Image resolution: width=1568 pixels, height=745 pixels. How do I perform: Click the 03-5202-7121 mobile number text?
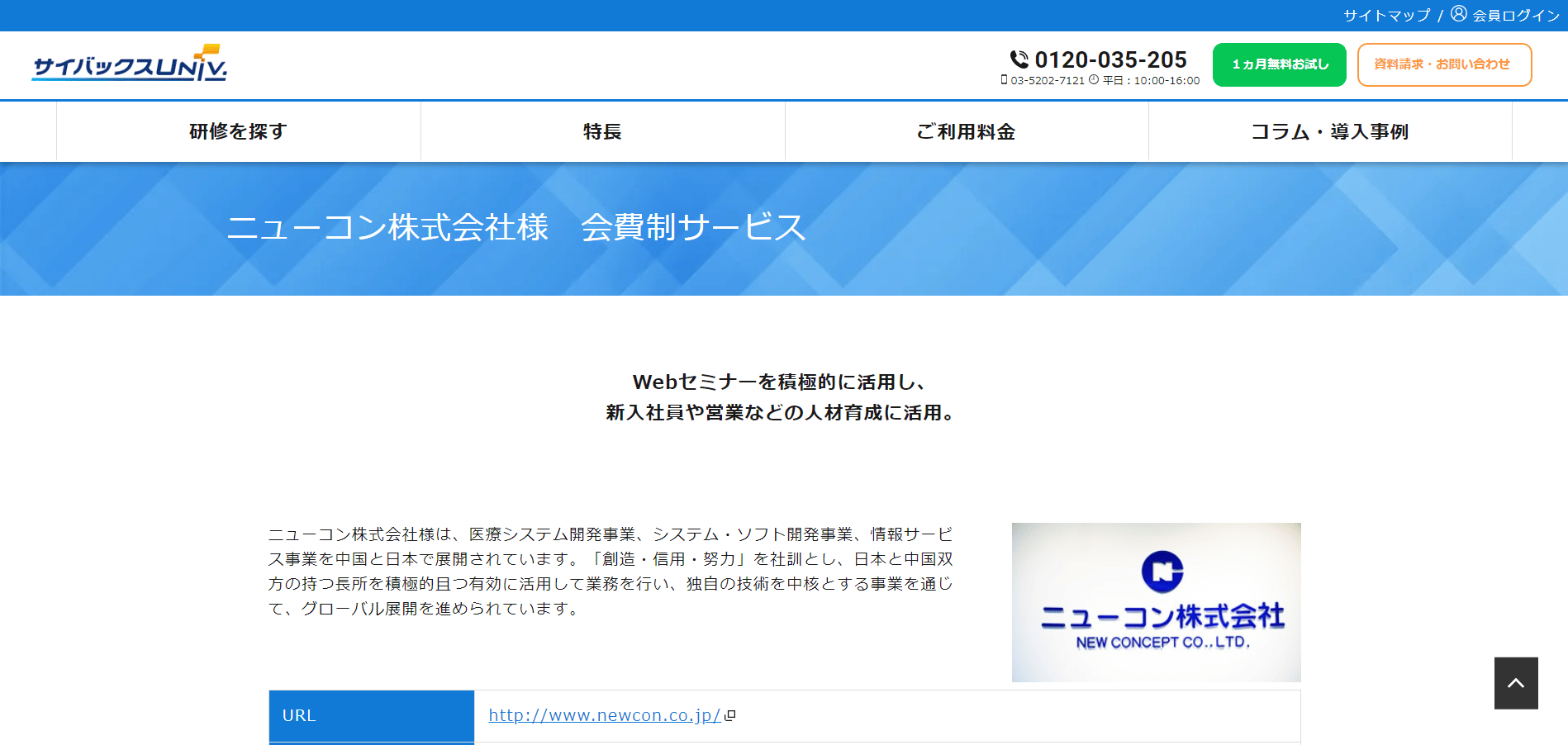[x=1048, y=81]
